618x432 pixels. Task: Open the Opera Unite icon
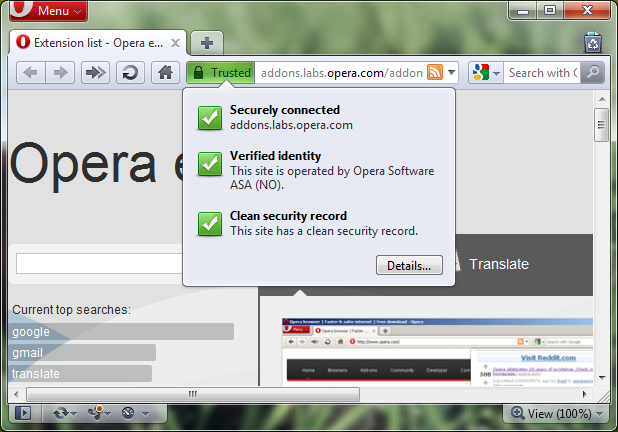point(96,413)
